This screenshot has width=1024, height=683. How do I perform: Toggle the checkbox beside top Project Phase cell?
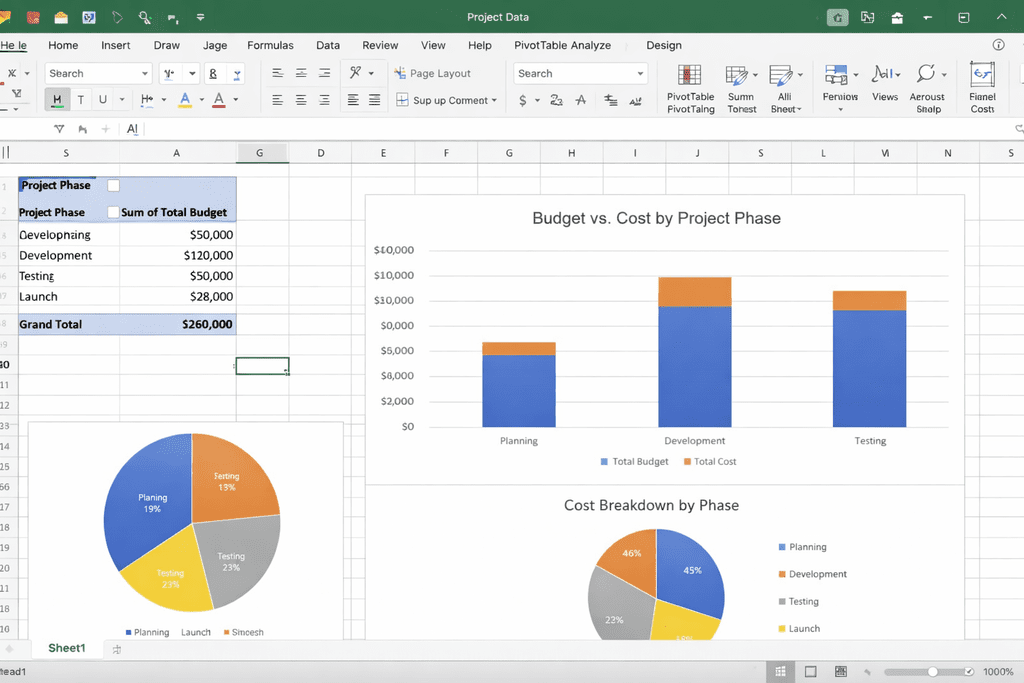pos(113,185)
